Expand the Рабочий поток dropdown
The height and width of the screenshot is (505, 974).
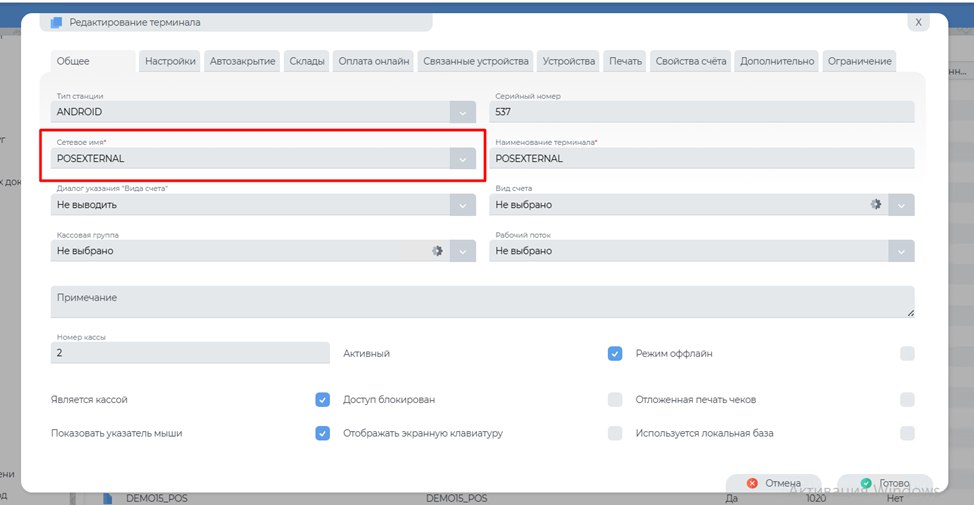[900, 251]
